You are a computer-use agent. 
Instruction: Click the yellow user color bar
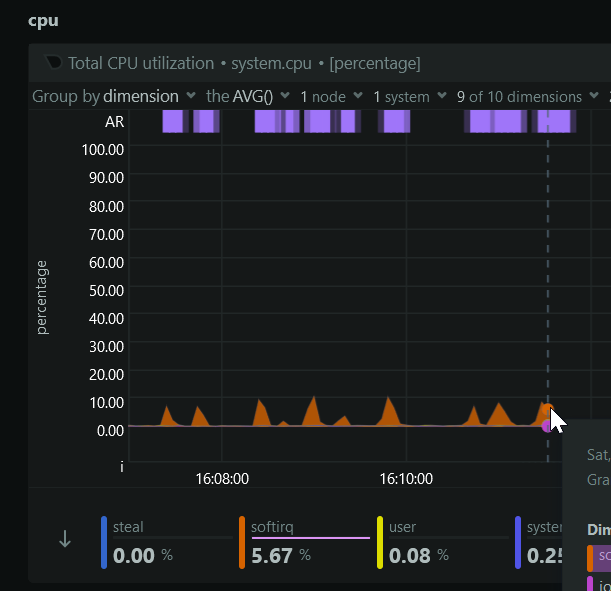(x=380, y=542)
